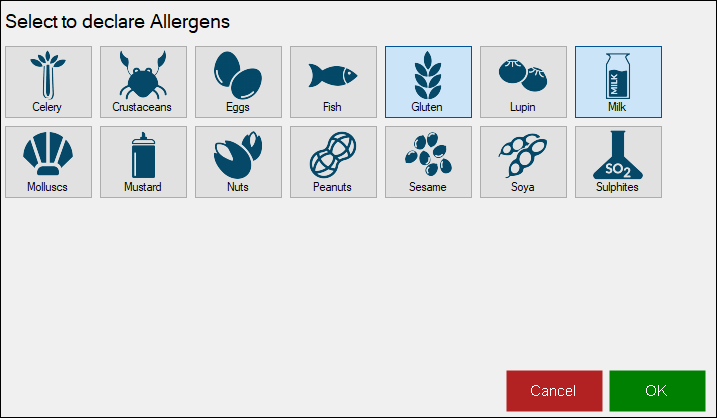Turn off the selected Milk allergen

click(618, 82)
